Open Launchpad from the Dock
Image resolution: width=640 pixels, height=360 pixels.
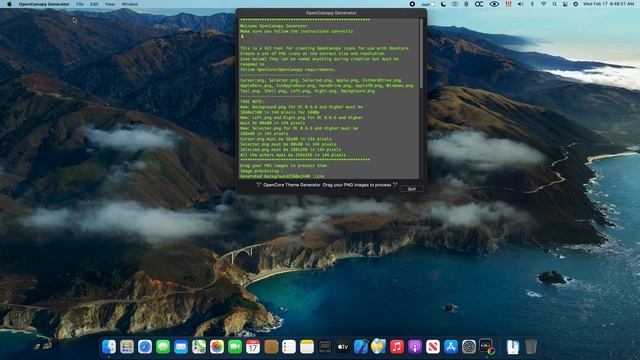coord(127,347)
